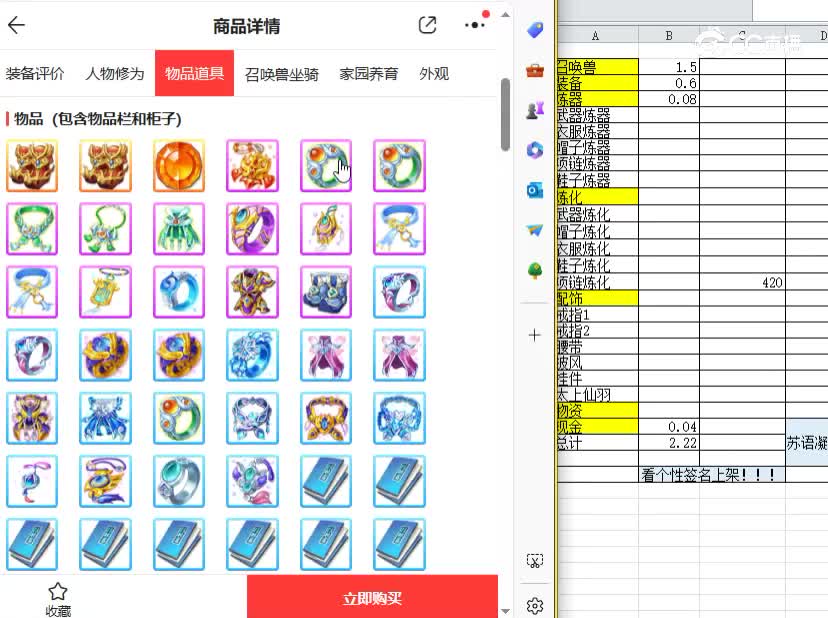Select the green cloak item
Screen dimensions: 828x618
click(179, 229)
